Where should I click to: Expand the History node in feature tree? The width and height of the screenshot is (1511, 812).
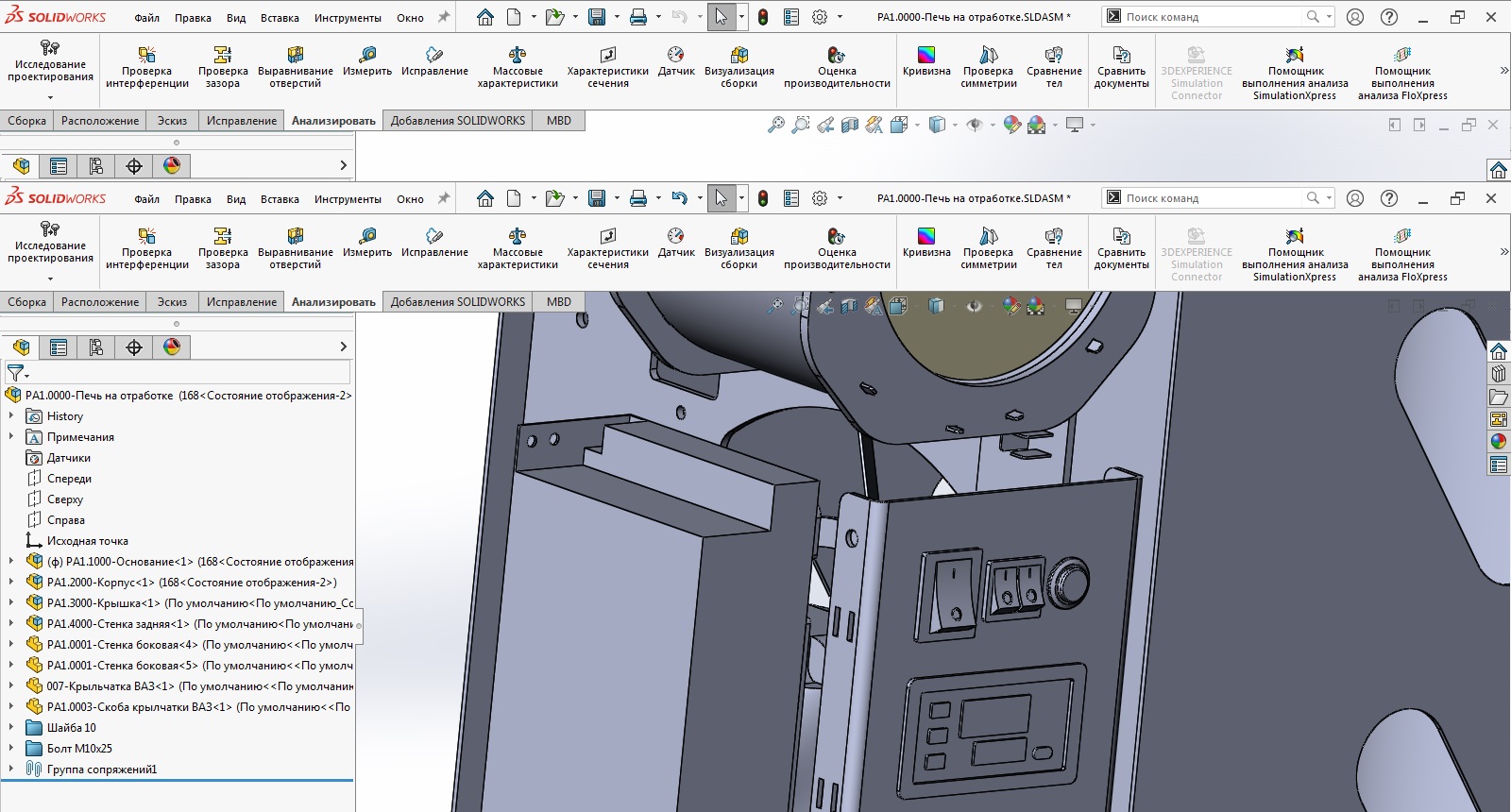(11, 416)
